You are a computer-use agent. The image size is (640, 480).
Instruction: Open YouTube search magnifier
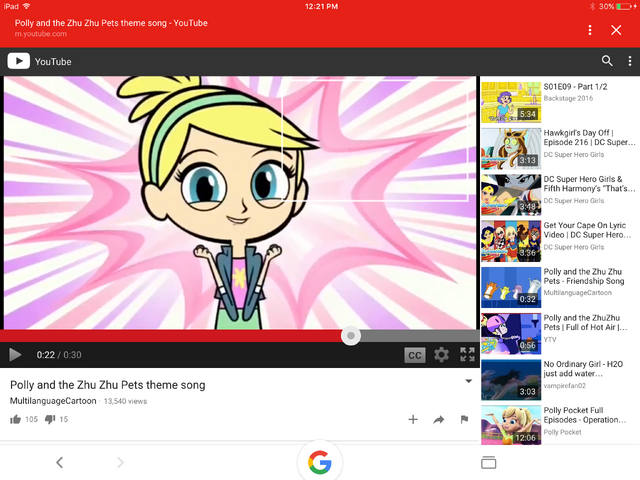point(607,61)
